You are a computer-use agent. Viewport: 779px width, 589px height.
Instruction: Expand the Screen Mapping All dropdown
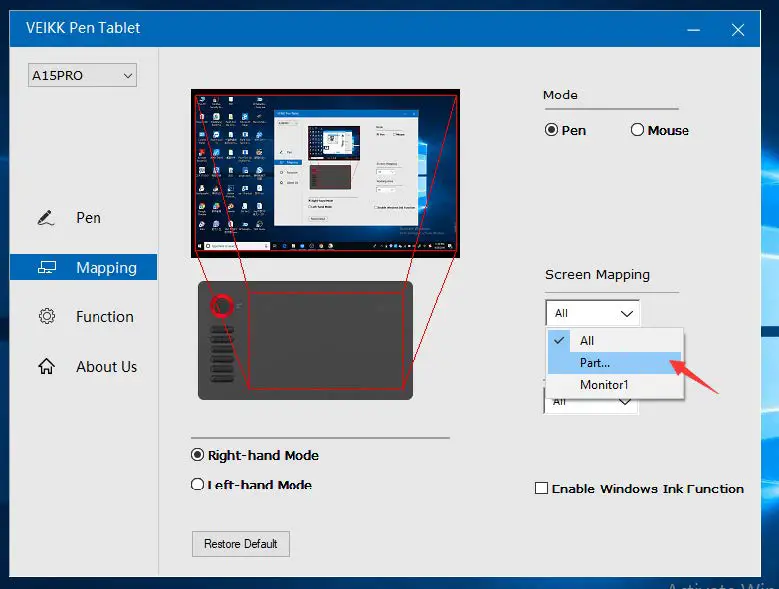592,313
